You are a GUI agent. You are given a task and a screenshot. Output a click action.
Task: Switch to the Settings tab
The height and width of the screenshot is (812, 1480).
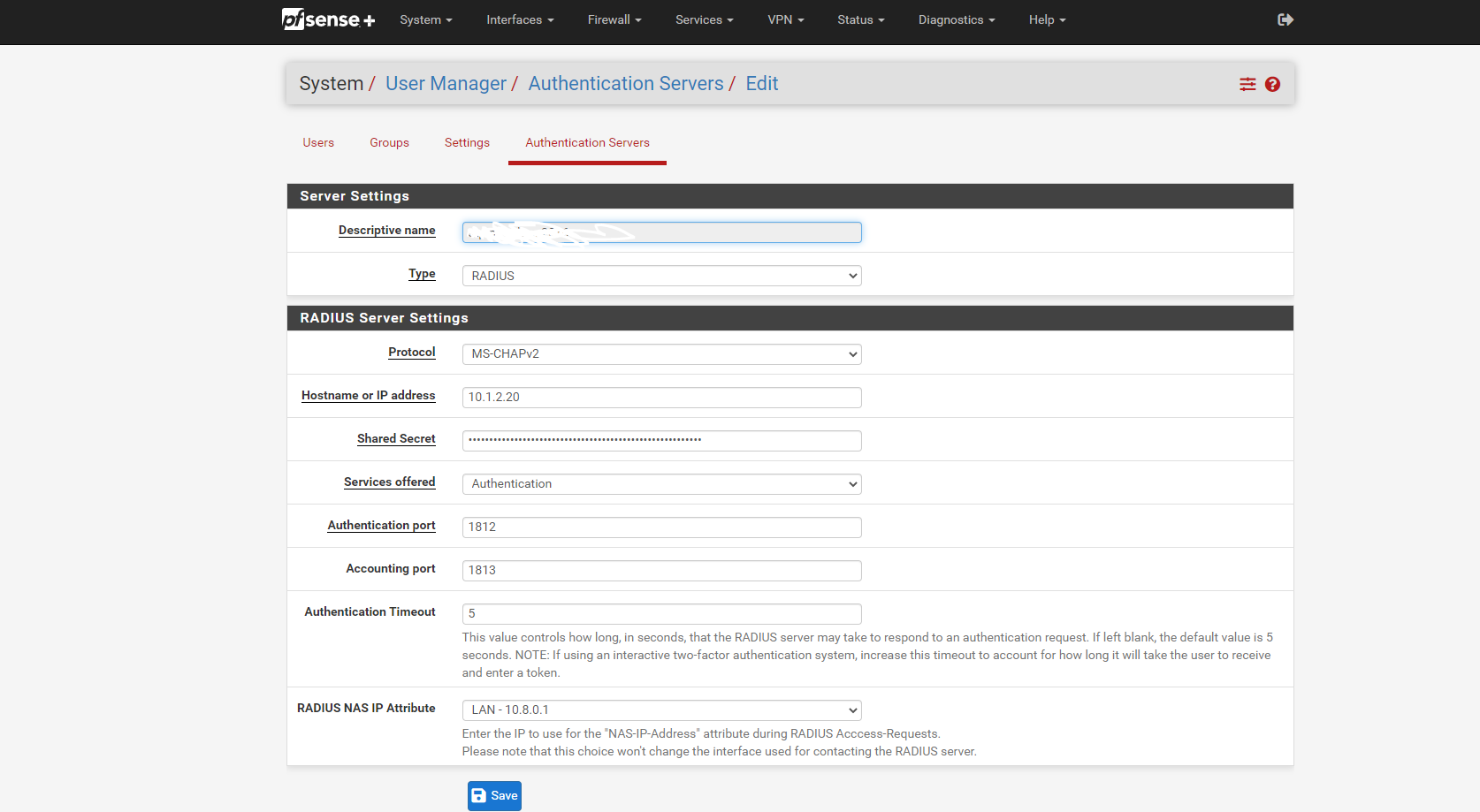467,143
